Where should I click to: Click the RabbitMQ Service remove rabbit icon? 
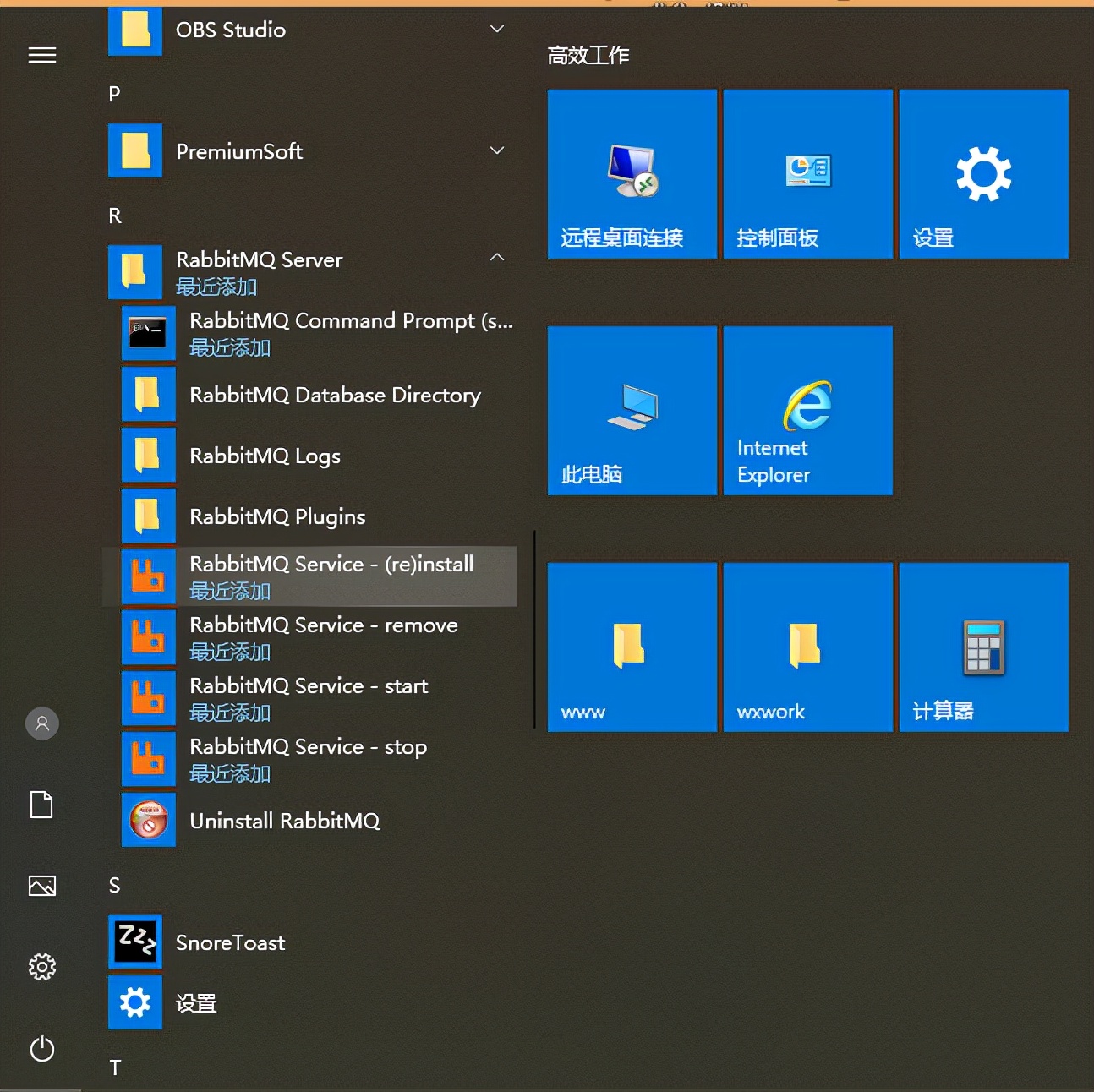click(149, 637)
